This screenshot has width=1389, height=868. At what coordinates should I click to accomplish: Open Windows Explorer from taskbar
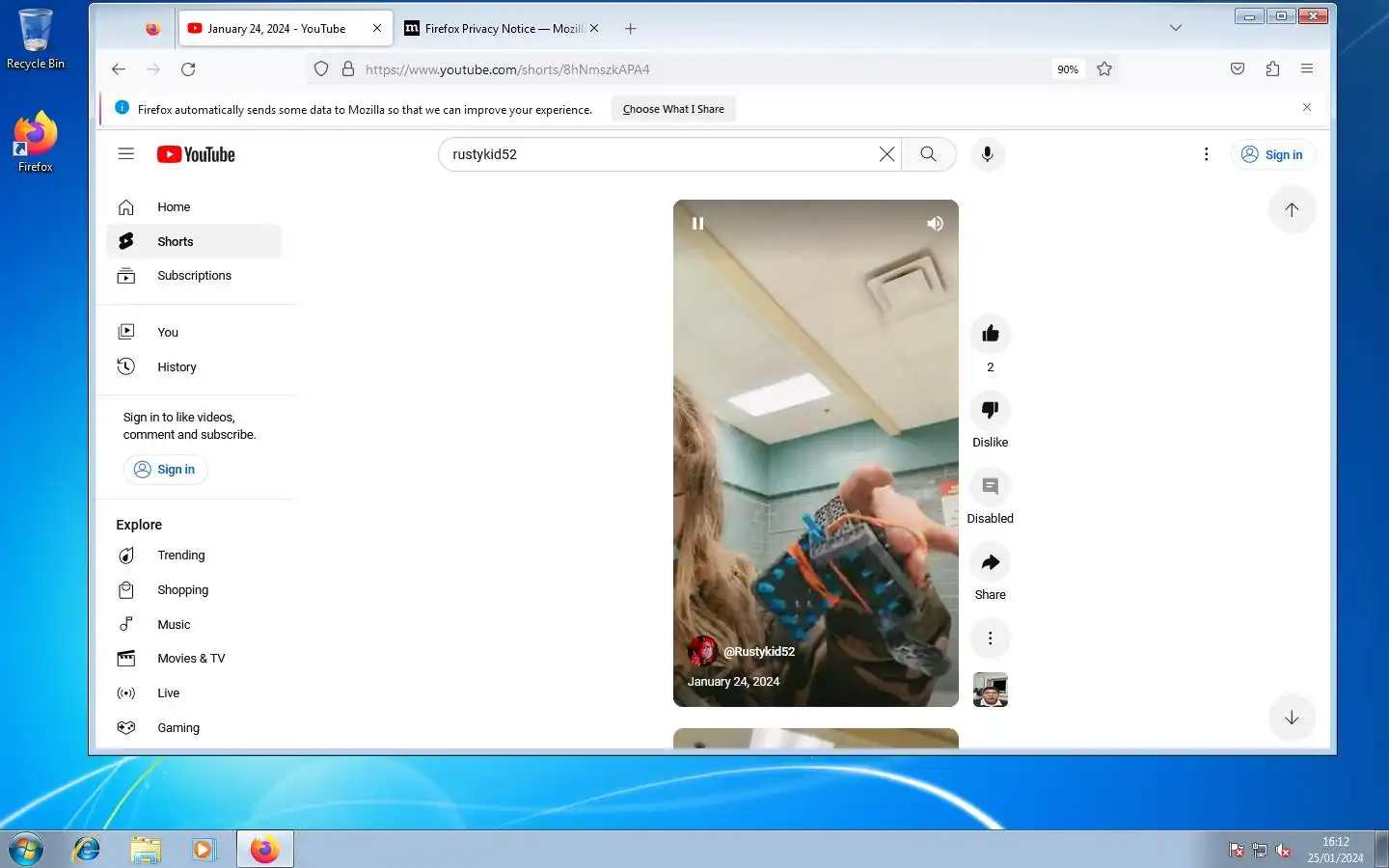pos(146,850)
